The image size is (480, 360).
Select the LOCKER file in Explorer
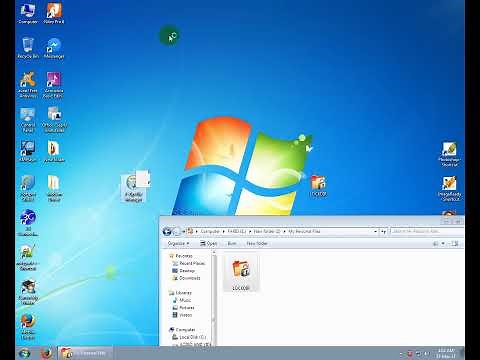tap(241, 273)
